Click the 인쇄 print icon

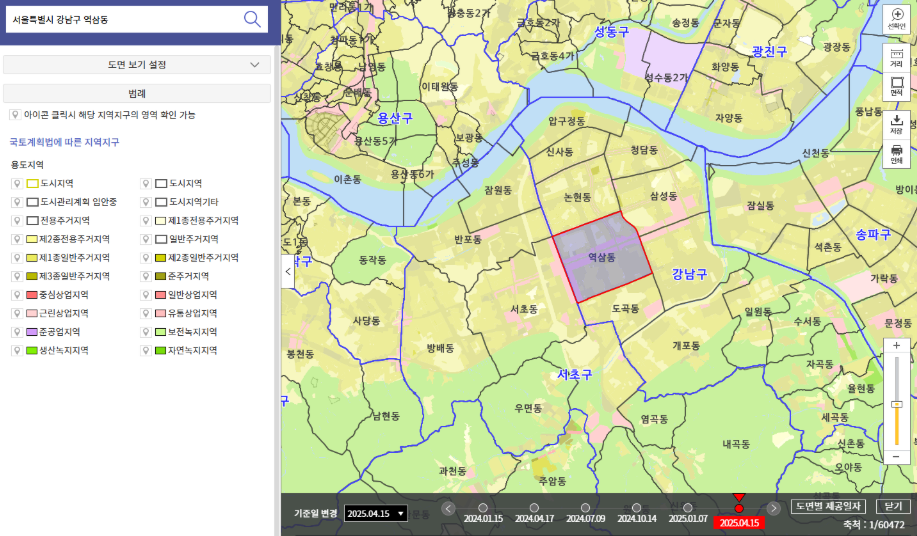click(896, 154)
